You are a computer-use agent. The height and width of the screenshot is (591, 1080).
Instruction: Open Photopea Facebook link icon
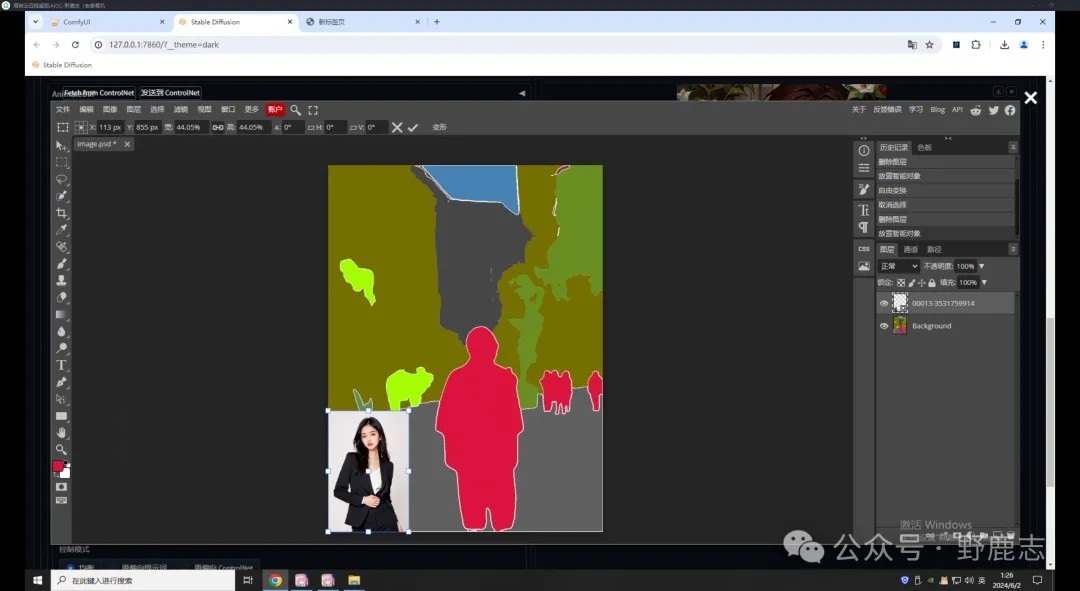point(1010,110)
